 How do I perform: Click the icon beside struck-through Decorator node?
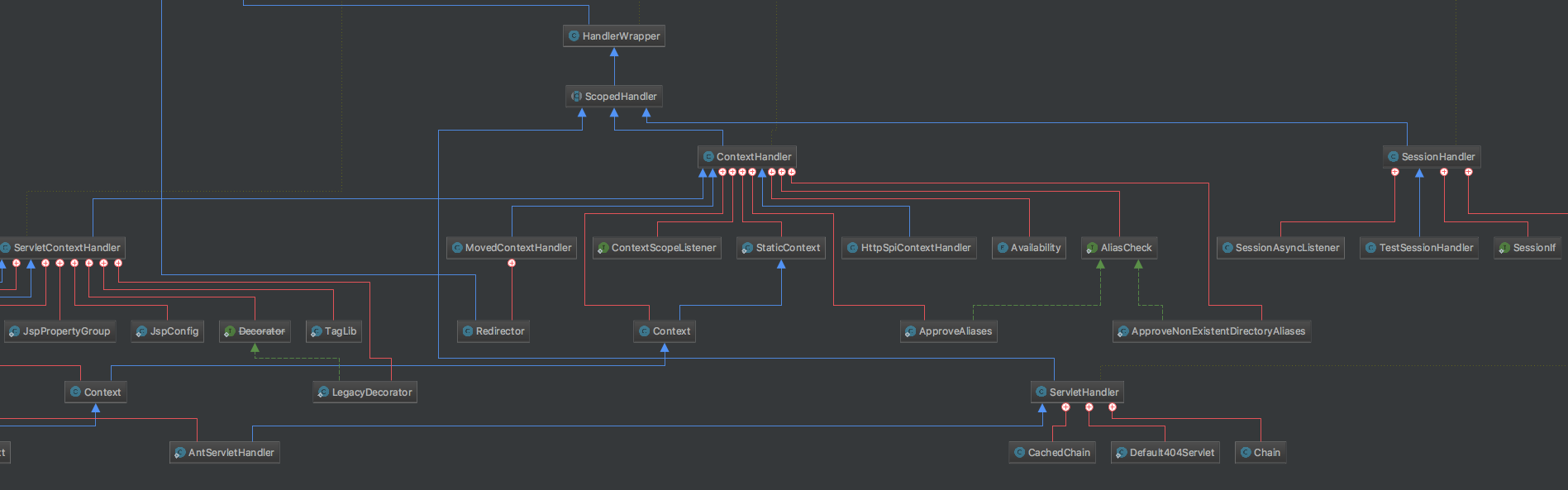click(x=230, y=331)
